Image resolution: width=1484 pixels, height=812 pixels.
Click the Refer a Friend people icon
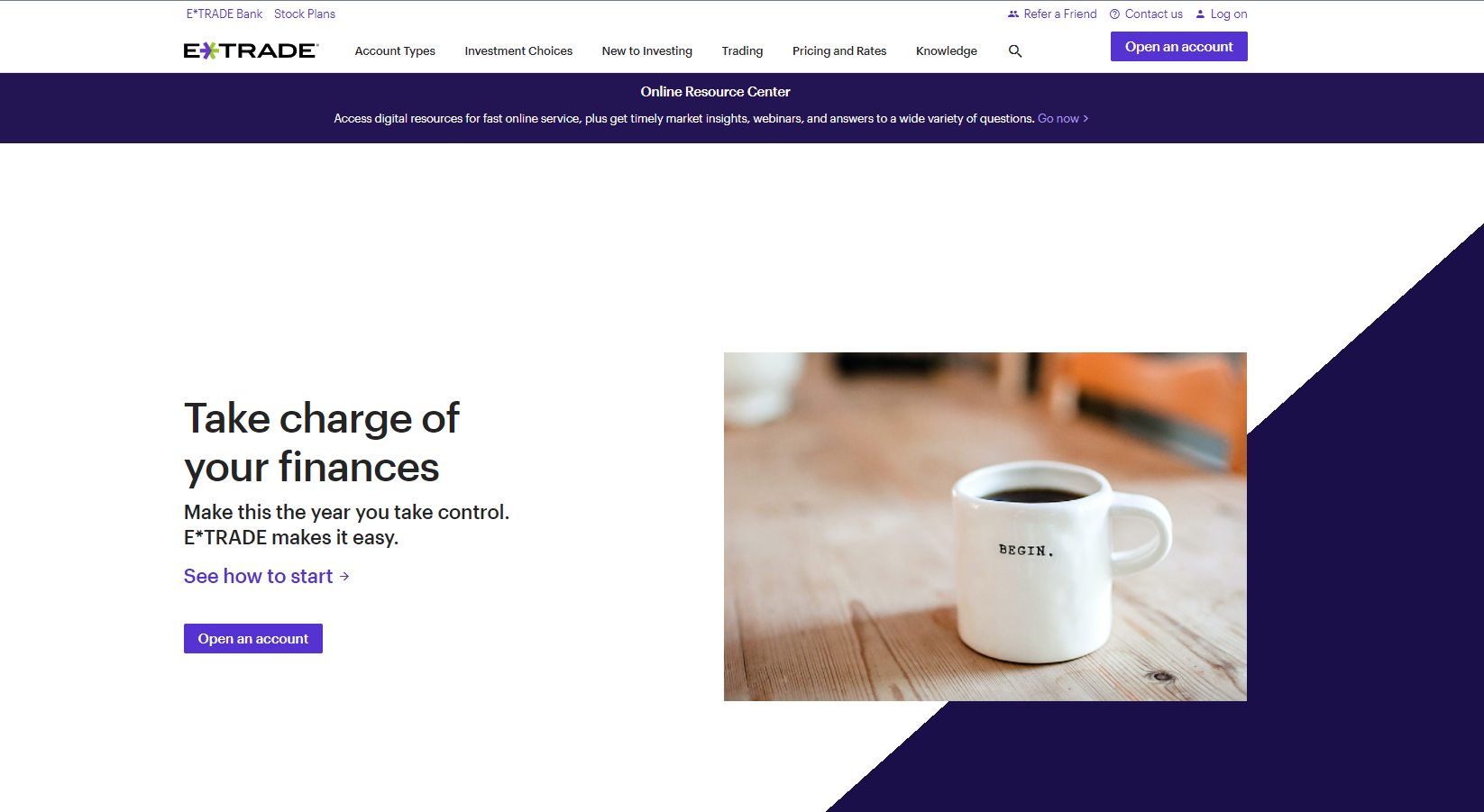coord(1013,14)
